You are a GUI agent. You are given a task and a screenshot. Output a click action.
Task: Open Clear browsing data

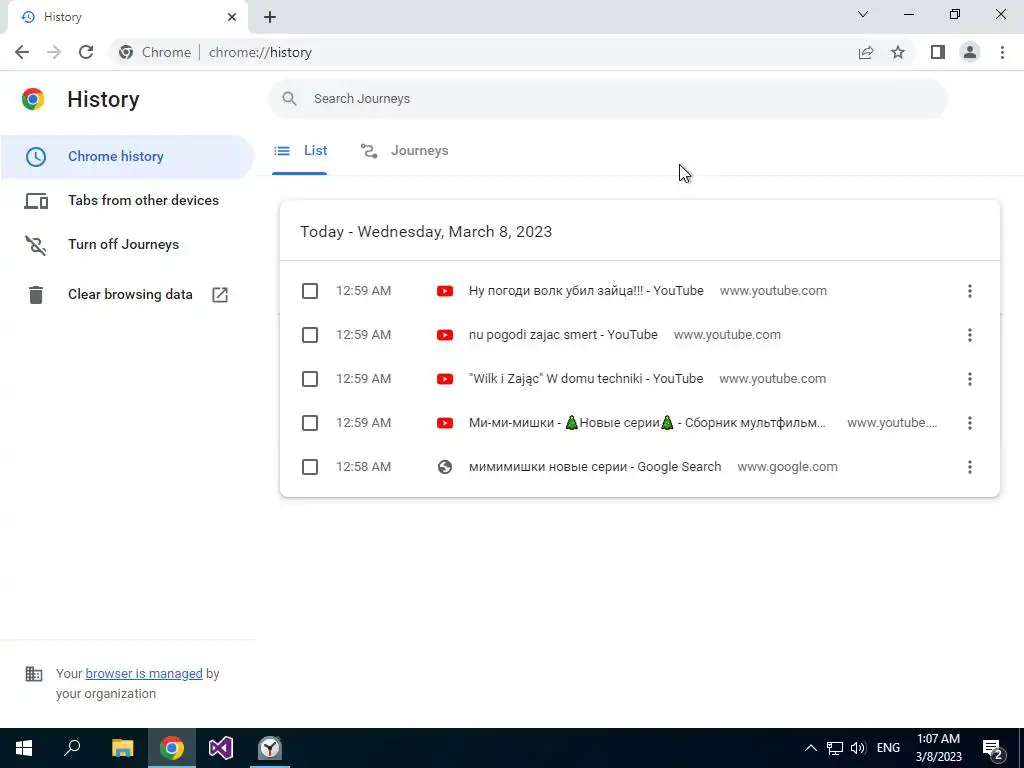click(x=127, y=295)
